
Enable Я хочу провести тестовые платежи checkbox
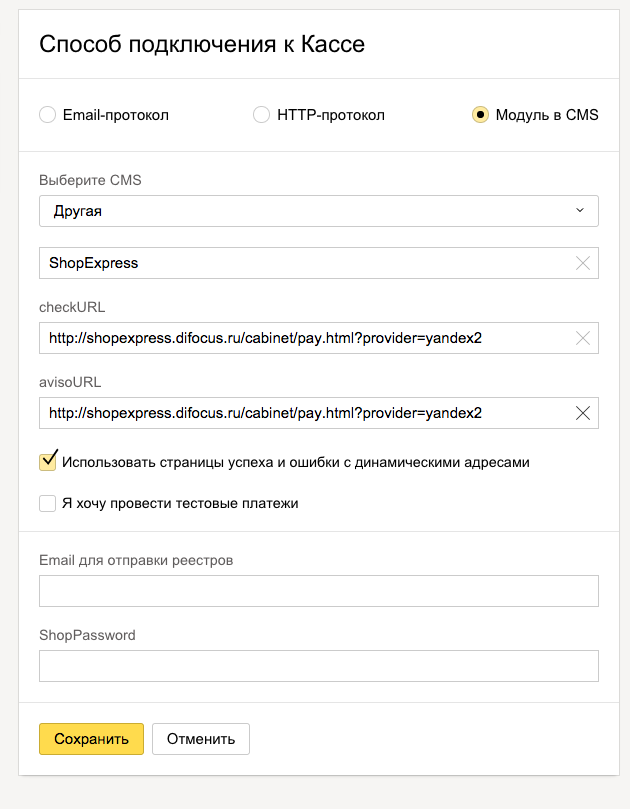[47, 503]
